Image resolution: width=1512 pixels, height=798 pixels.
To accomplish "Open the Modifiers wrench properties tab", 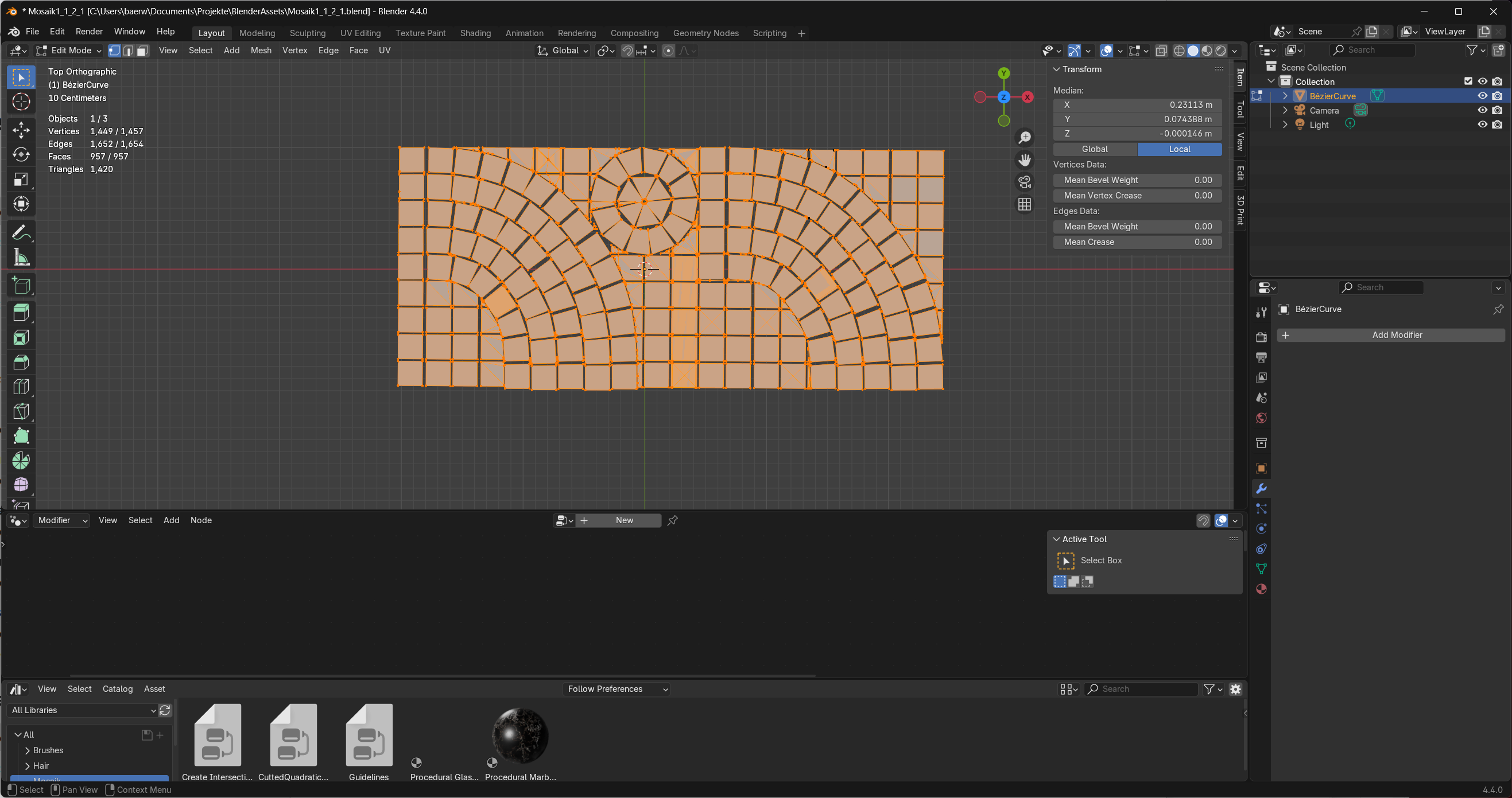I will pyautogui.click(x=1261, y=489).
